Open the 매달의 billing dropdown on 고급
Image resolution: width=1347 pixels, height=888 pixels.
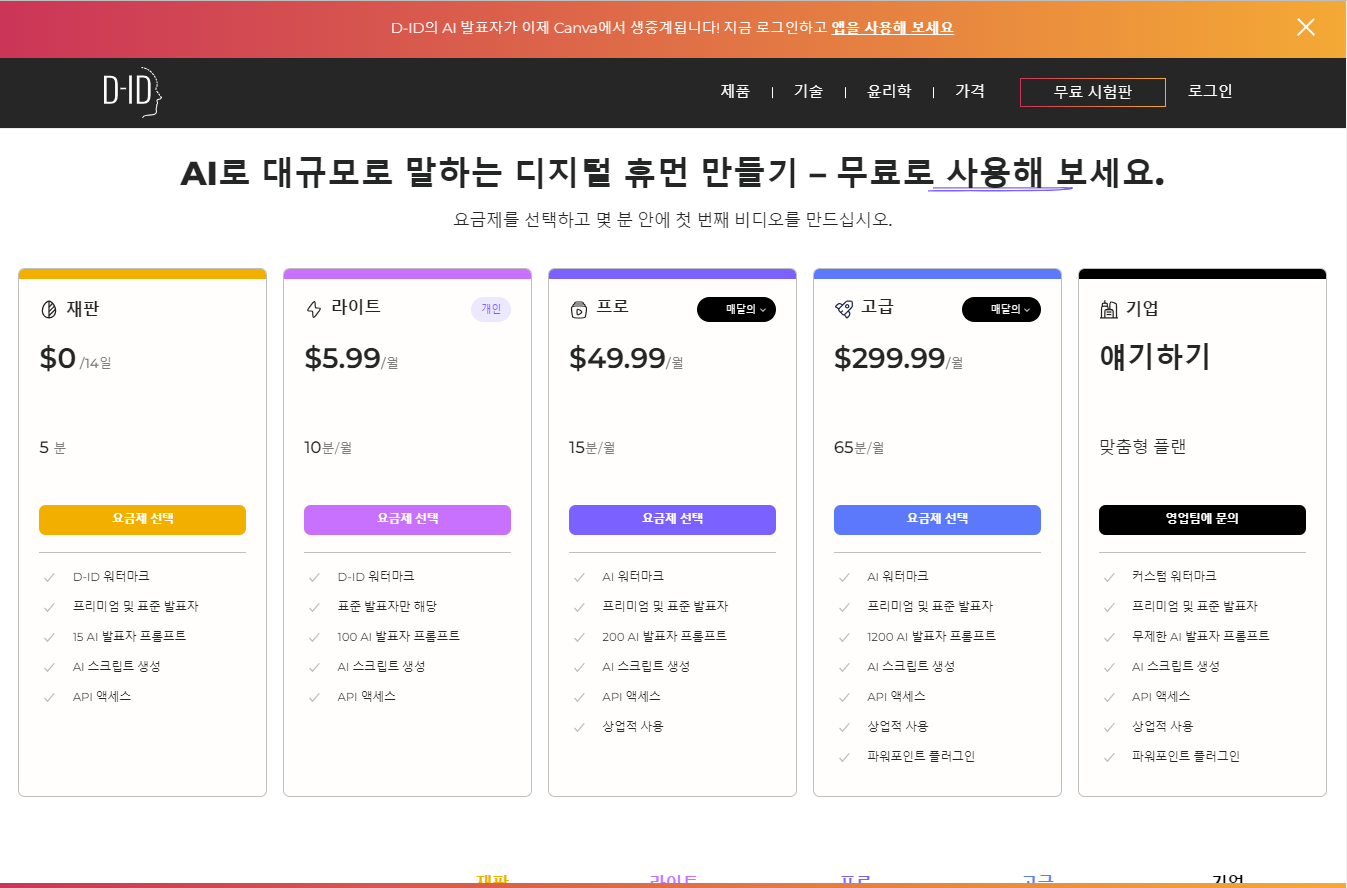pyautogui.click(x=1001, y=309)
